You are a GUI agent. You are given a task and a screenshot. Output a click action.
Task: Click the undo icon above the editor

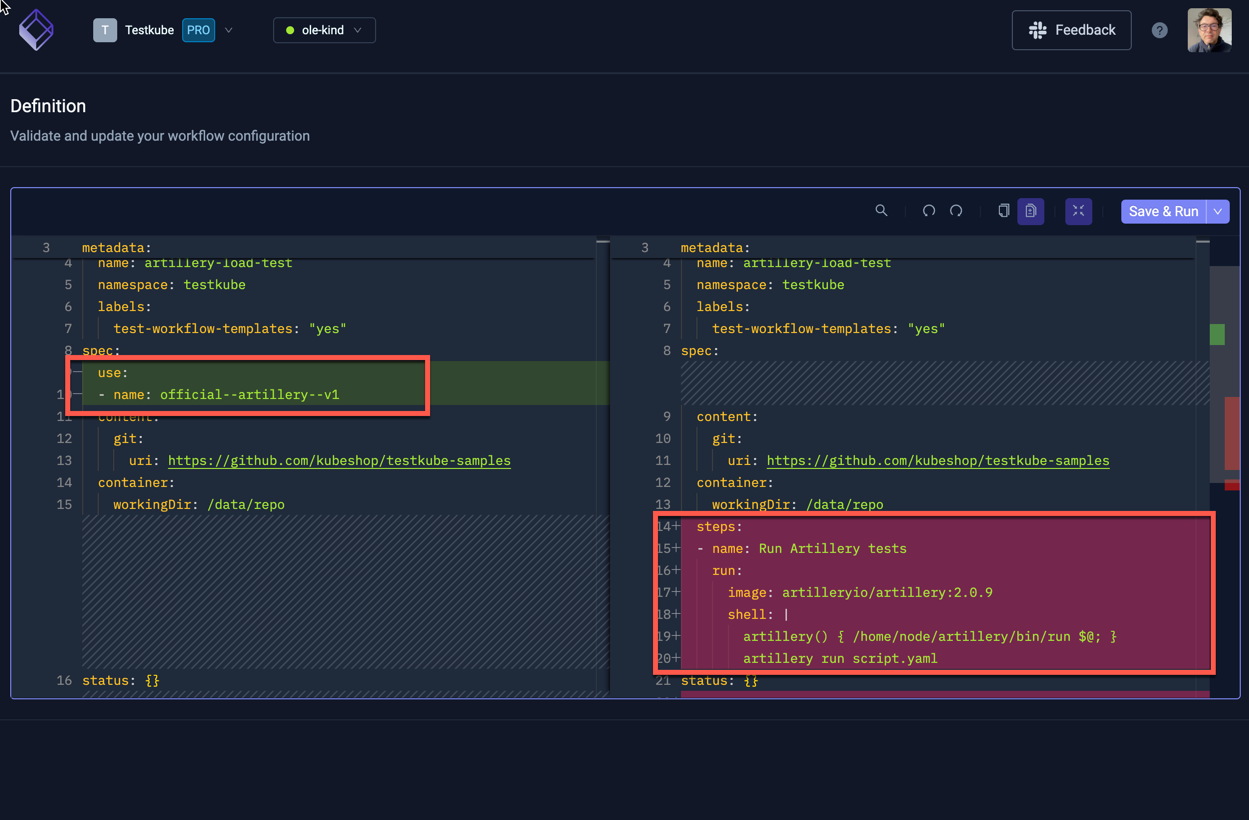click(x=928, y=211)
